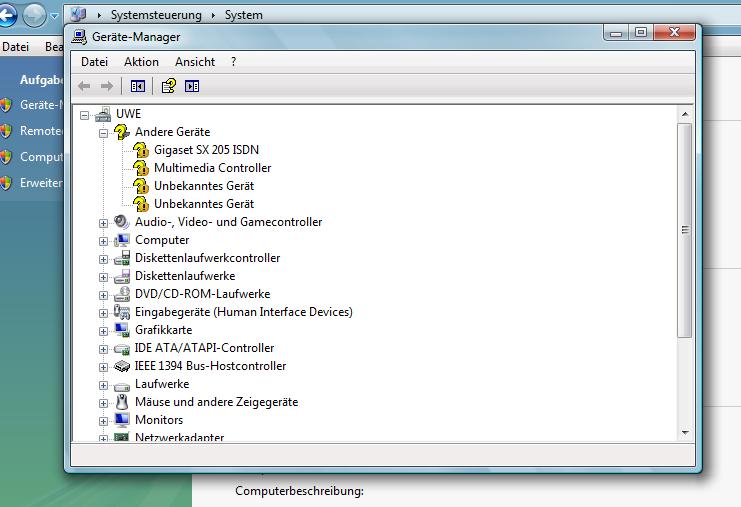
Task: Click the Laufwerke disk drive icon
Action: (x=122, y=386)
